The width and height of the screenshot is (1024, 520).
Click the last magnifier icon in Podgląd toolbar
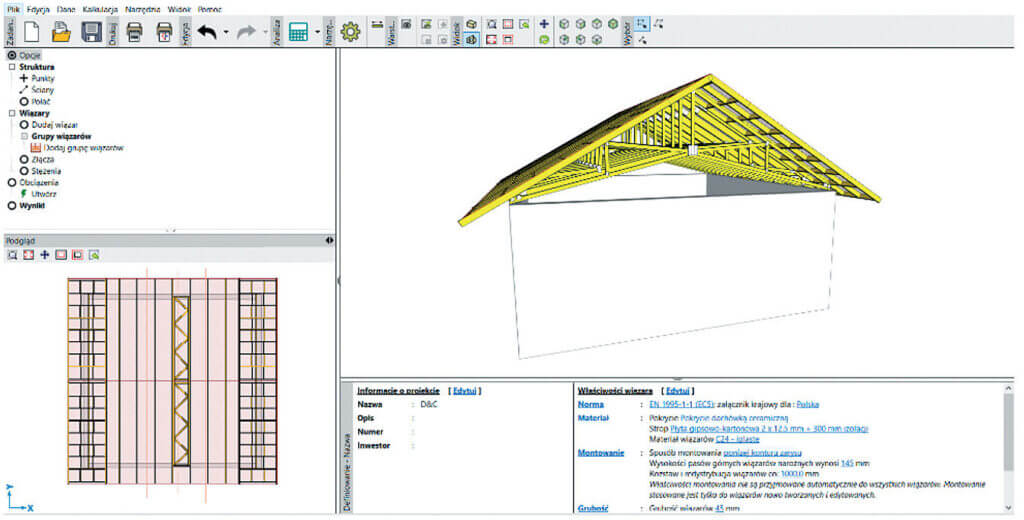point(94,255)
